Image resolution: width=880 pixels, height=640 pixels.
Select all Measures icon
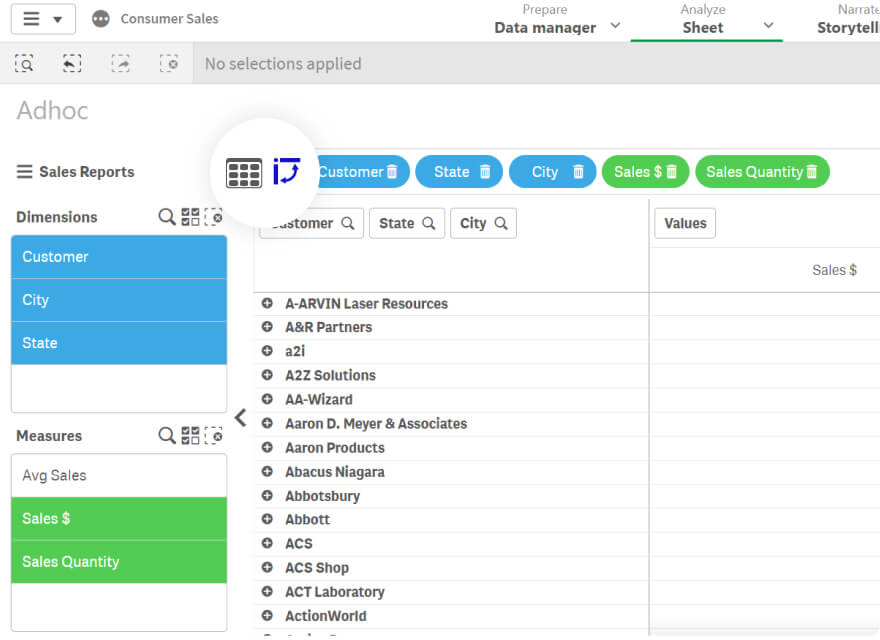tap(190, 435)
